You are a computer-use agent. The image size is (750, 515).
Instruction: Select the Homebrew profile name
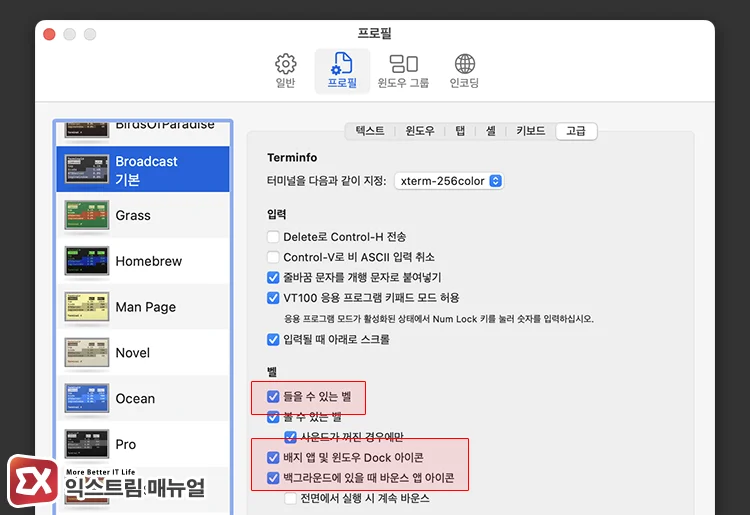pyautogui.click(x=149, y=261)
